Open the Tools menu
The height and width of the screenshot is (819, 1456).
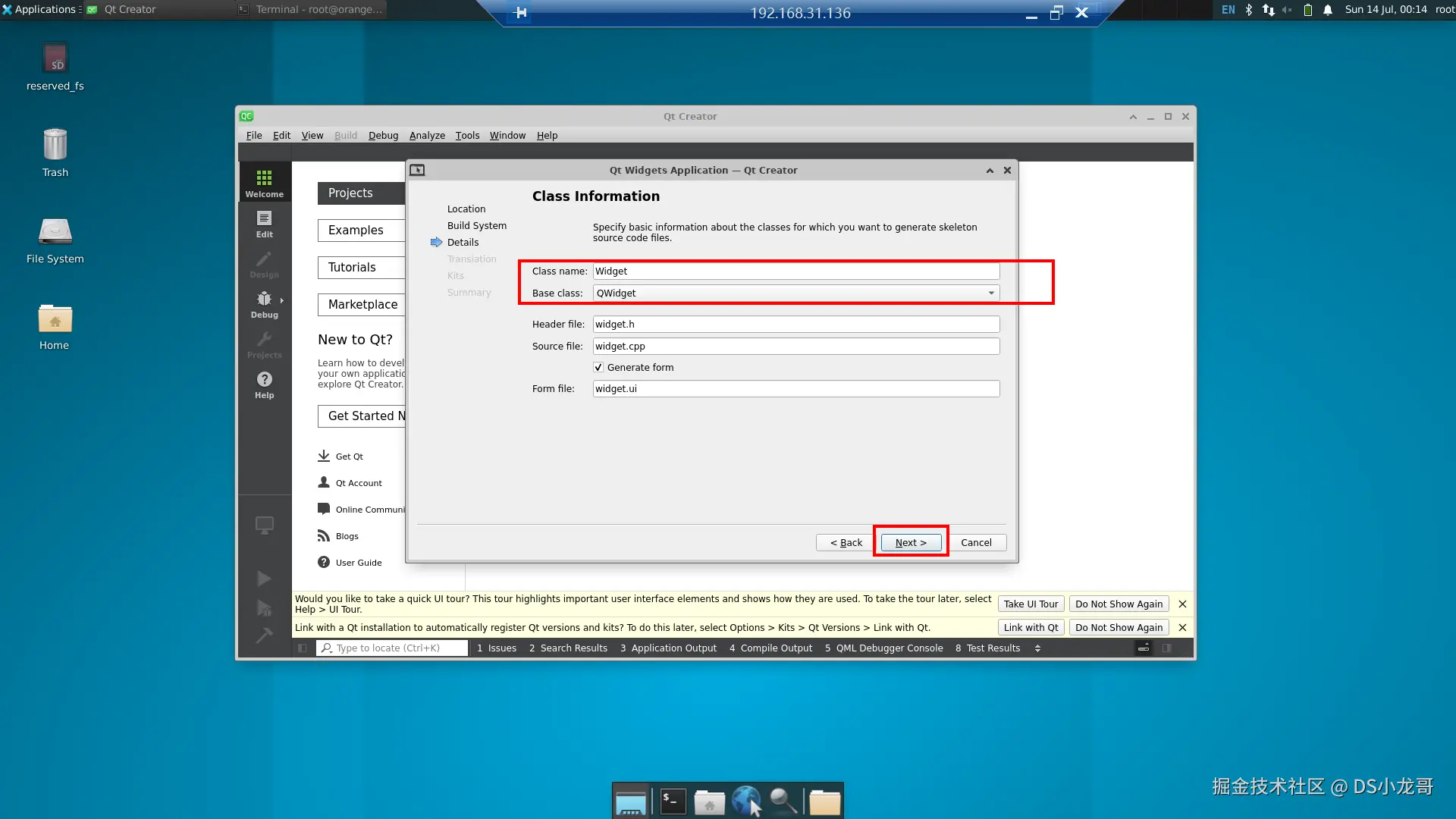coord(467,136)
